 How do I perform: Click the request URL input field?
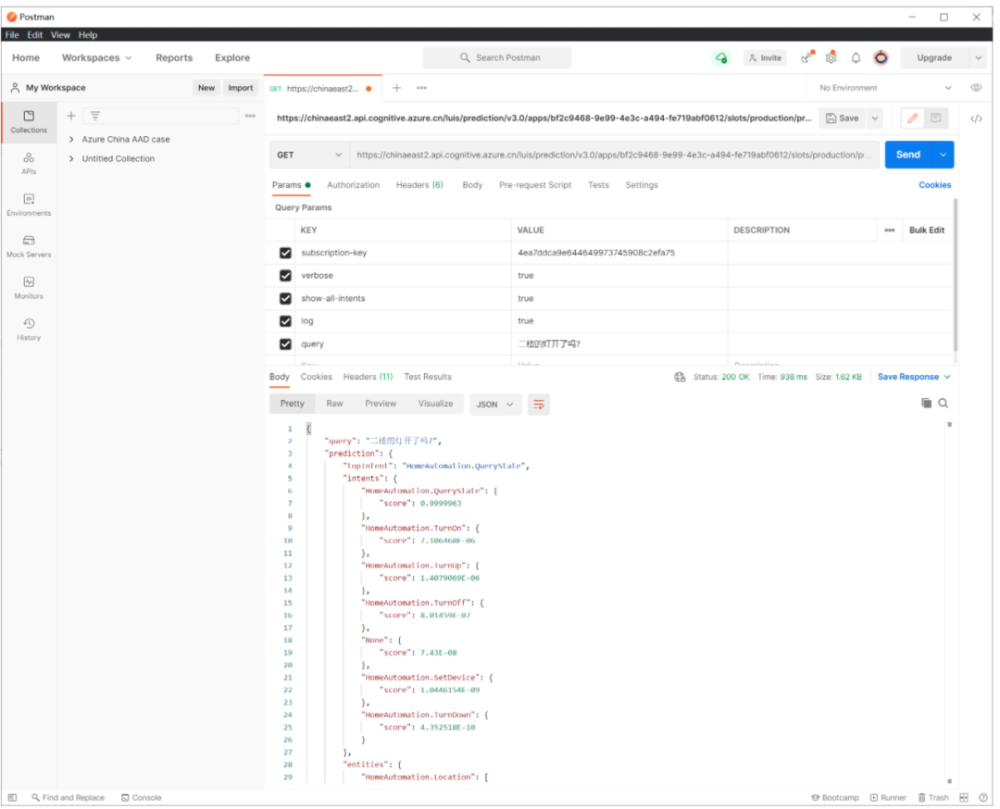coord(614,155)
